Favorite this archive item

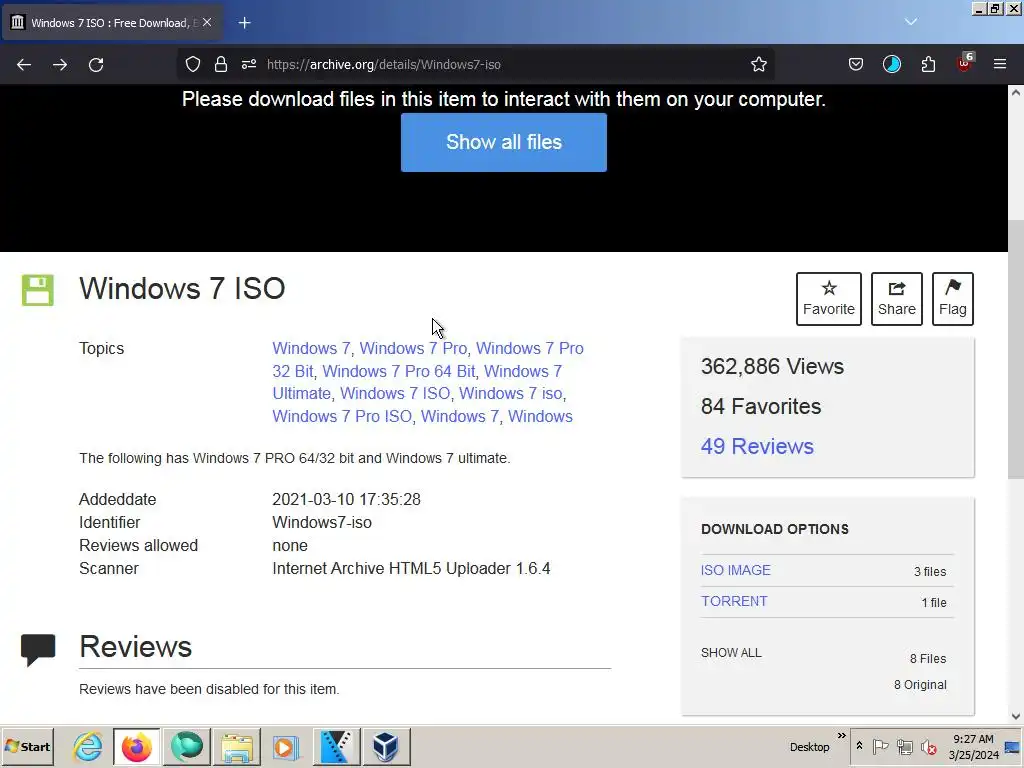pyautogui.click(x=829, y=298)
